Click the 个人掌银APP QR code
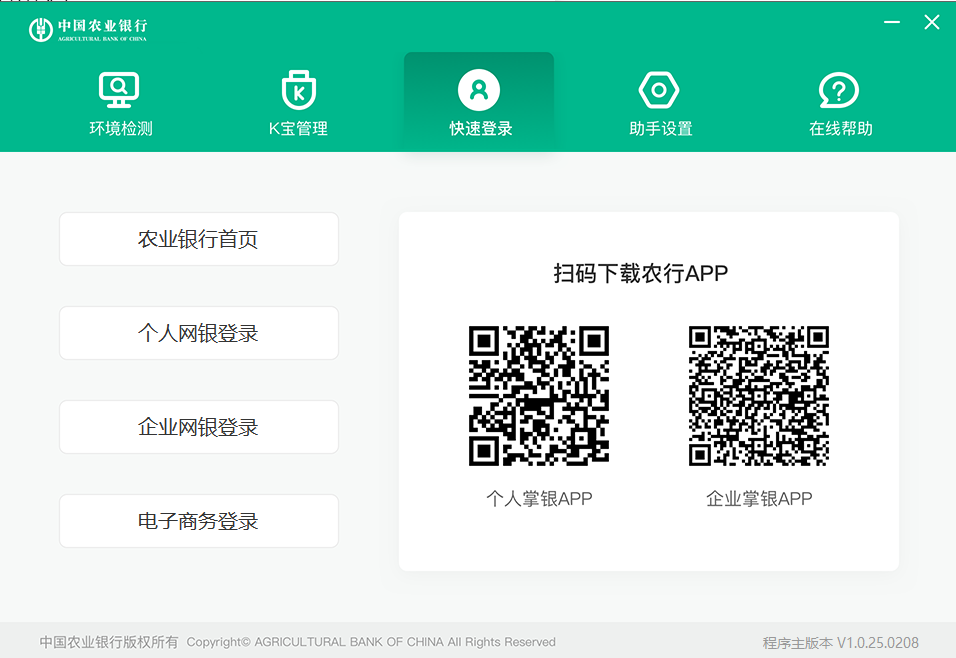Screen dimensions: 956x658 pyautogui.click(x=537, y=394)
